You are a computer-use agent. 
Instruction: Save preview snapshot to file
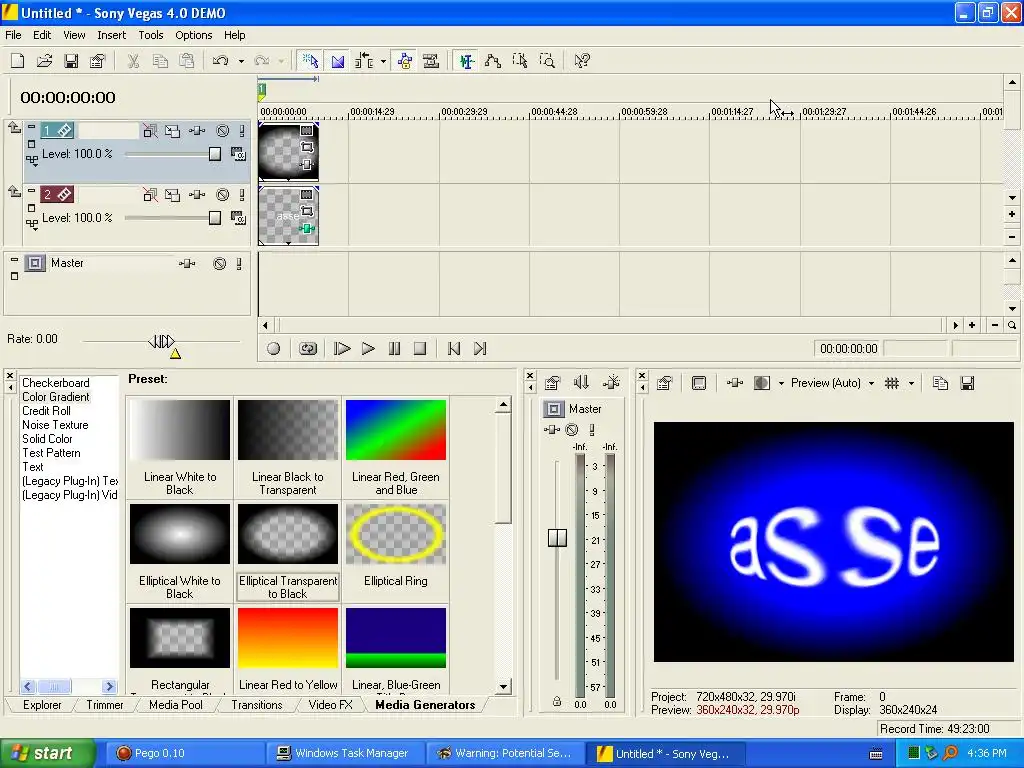pyautogui.click(x=967, y=383)
